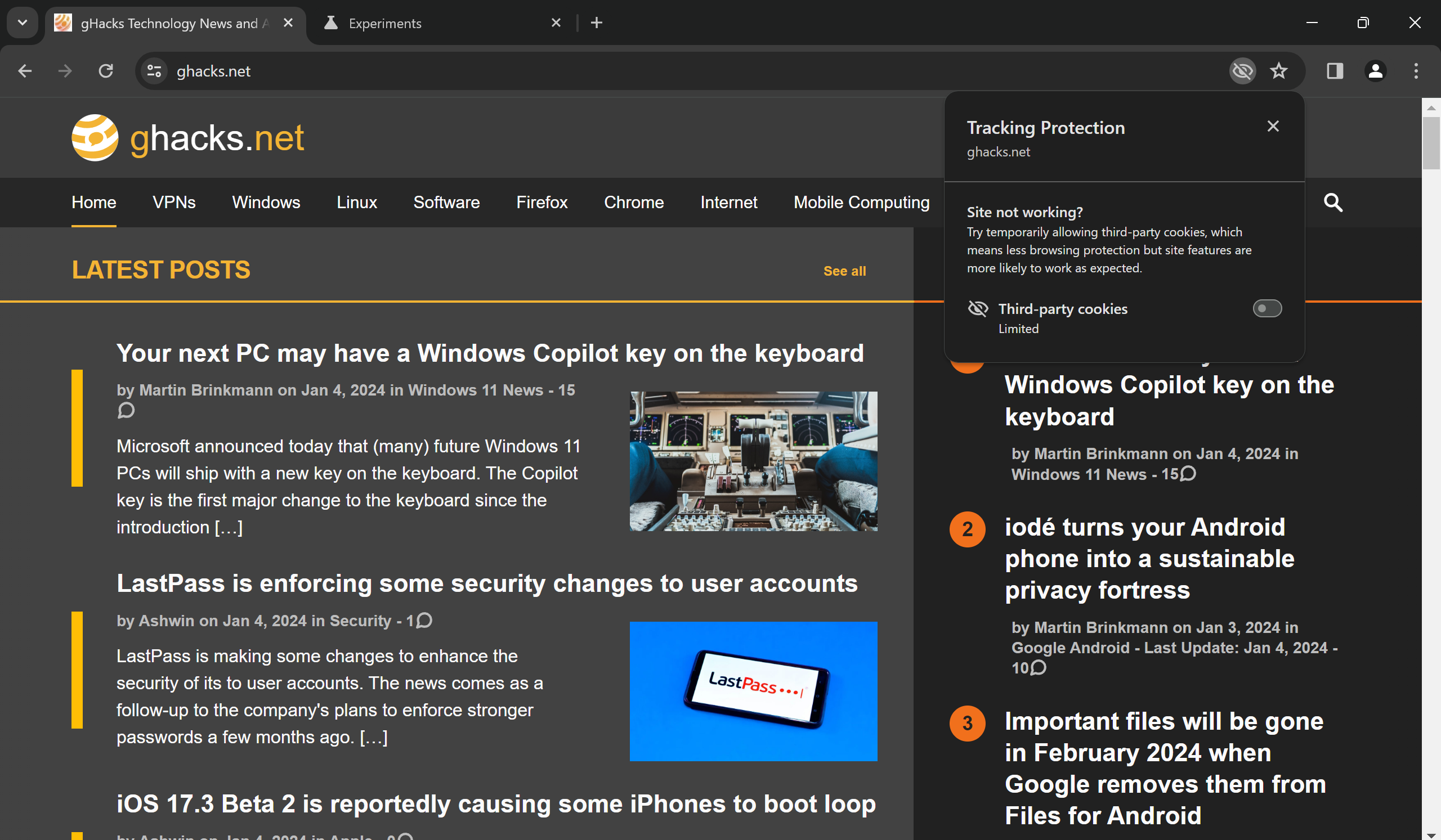The width and height of the screenshot is (1441, 840).
Task: Open the tab search chevron
Action: click(22, 23)
